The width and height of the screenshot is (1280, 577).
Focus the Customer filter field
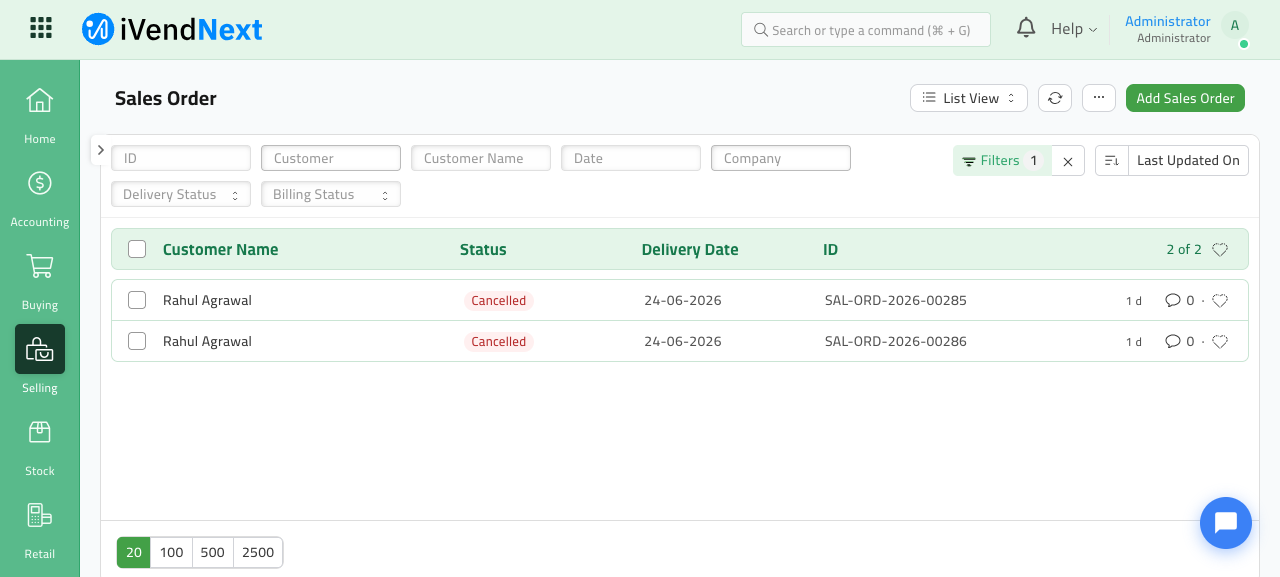[331, 158]
